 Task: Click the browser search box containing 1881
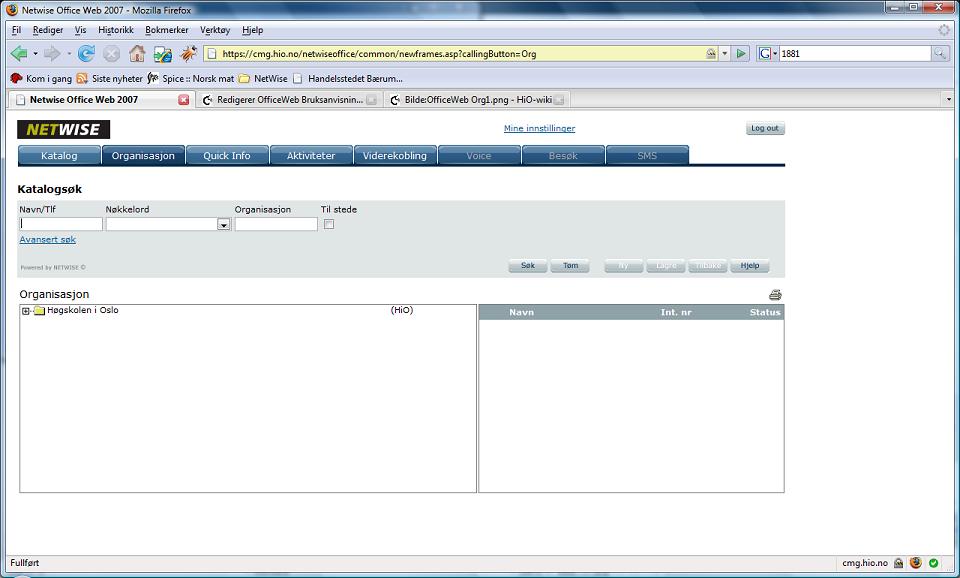[855, 54]
